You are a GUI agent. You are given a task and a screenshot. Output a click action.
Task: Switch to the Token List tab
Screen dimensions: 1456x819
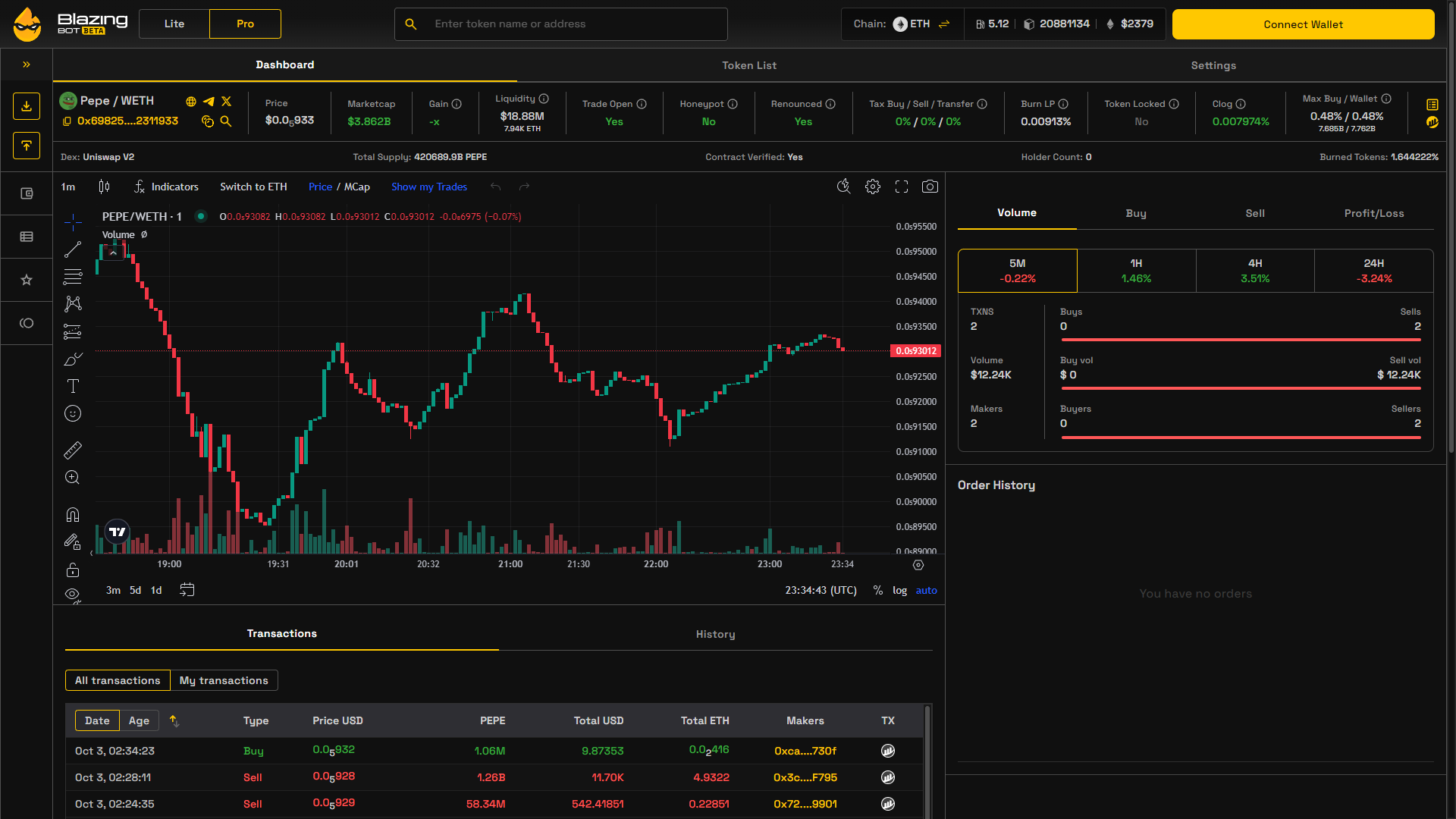point(748,65)
